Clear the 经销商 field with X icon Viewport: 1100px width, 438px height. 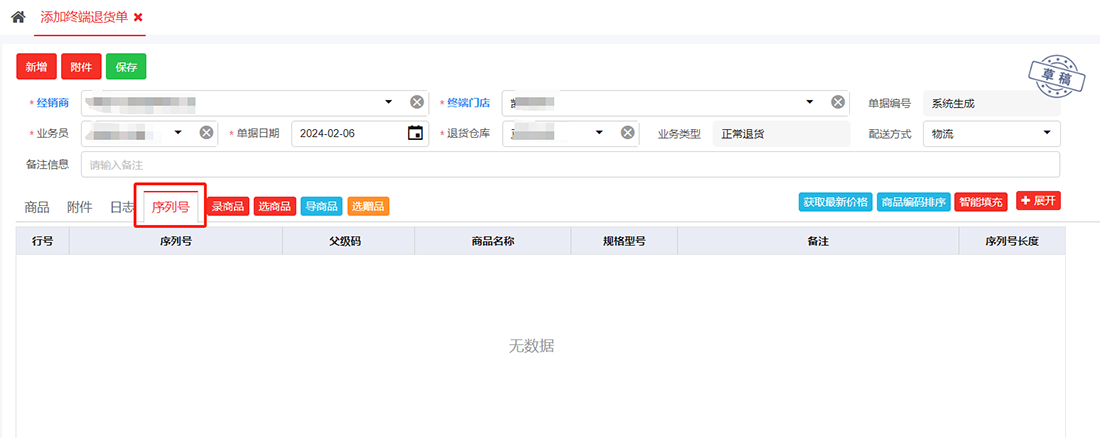(417, 102)
